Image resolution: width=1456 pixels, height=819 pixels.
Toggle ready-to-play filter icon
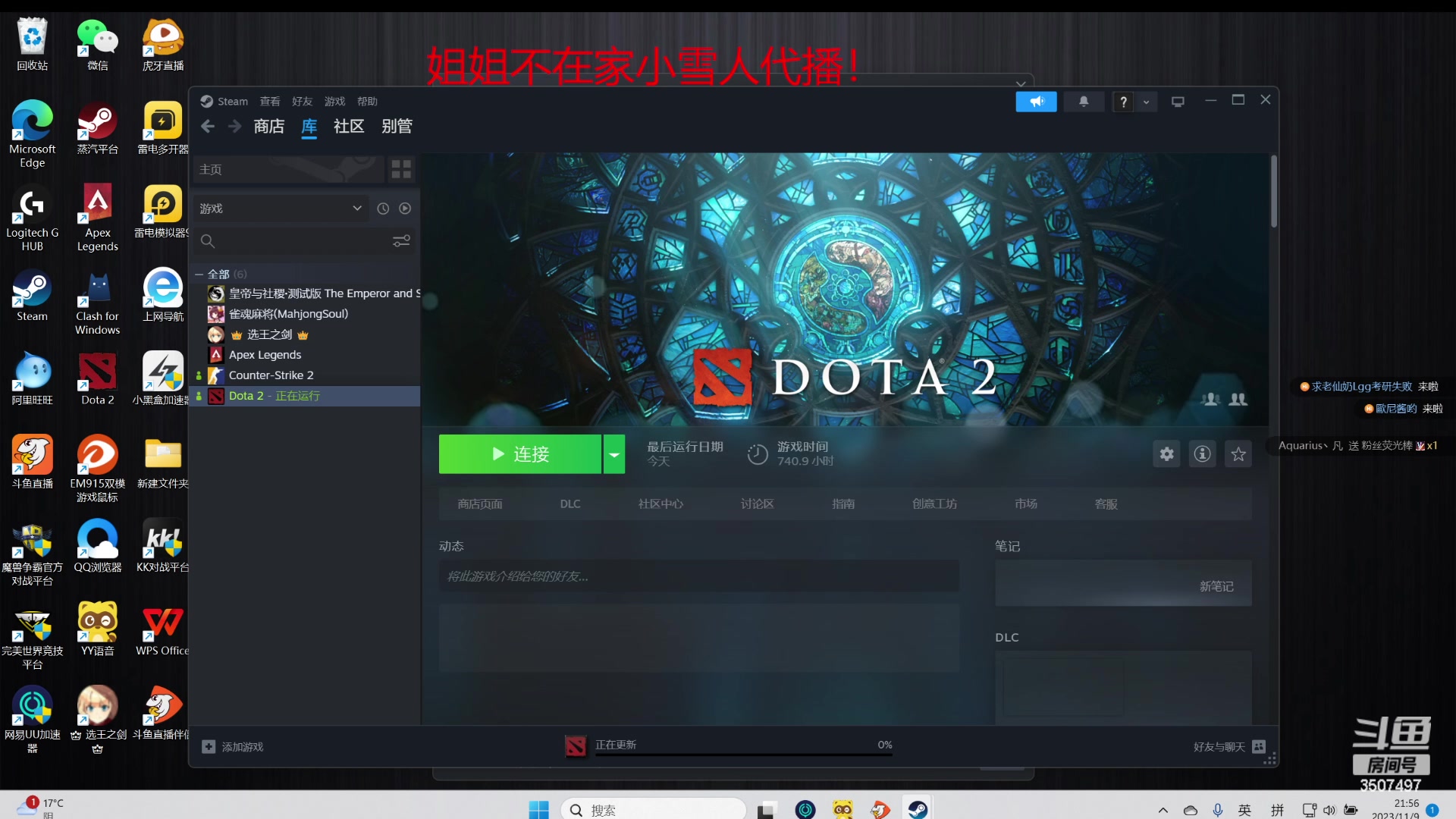(405, 209)
